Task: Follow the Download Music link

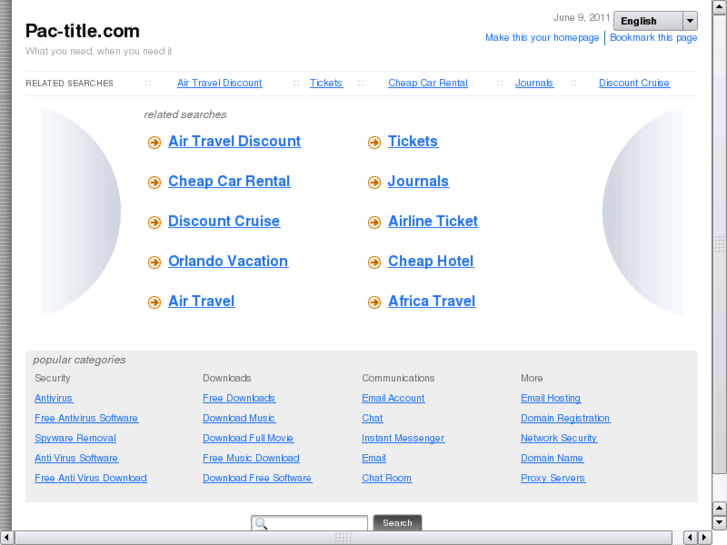Action: (x=239, y=418)
